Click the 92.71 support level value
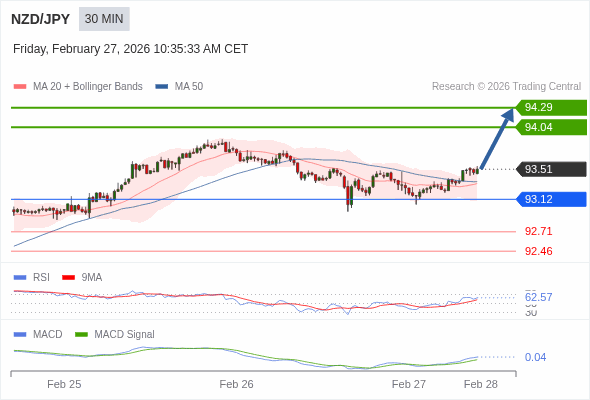Image resolution: width=590 pixels, height=400 pixels. tap(538, 231)
